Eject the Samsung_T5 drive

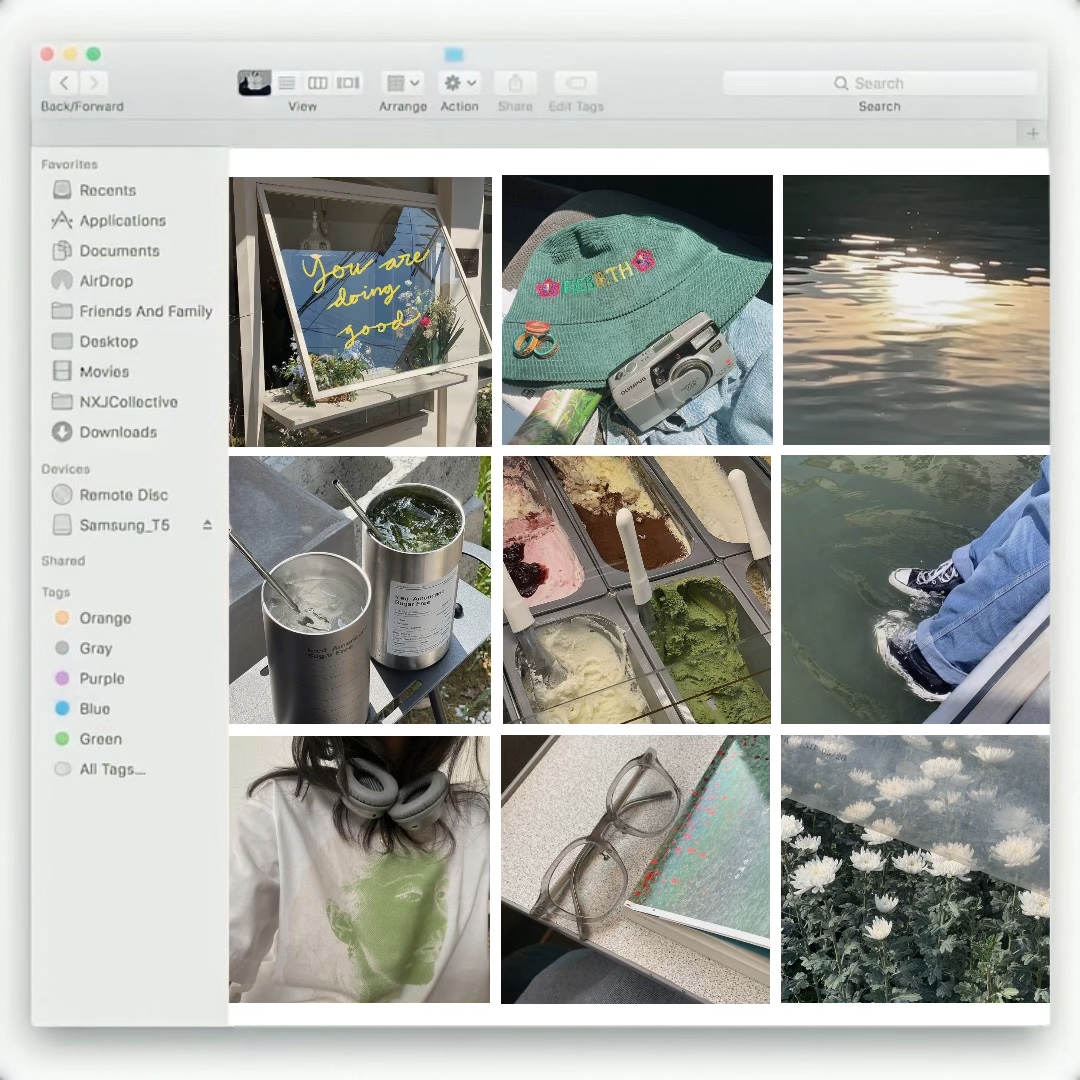pyautogui.click(x=207, y=525)
